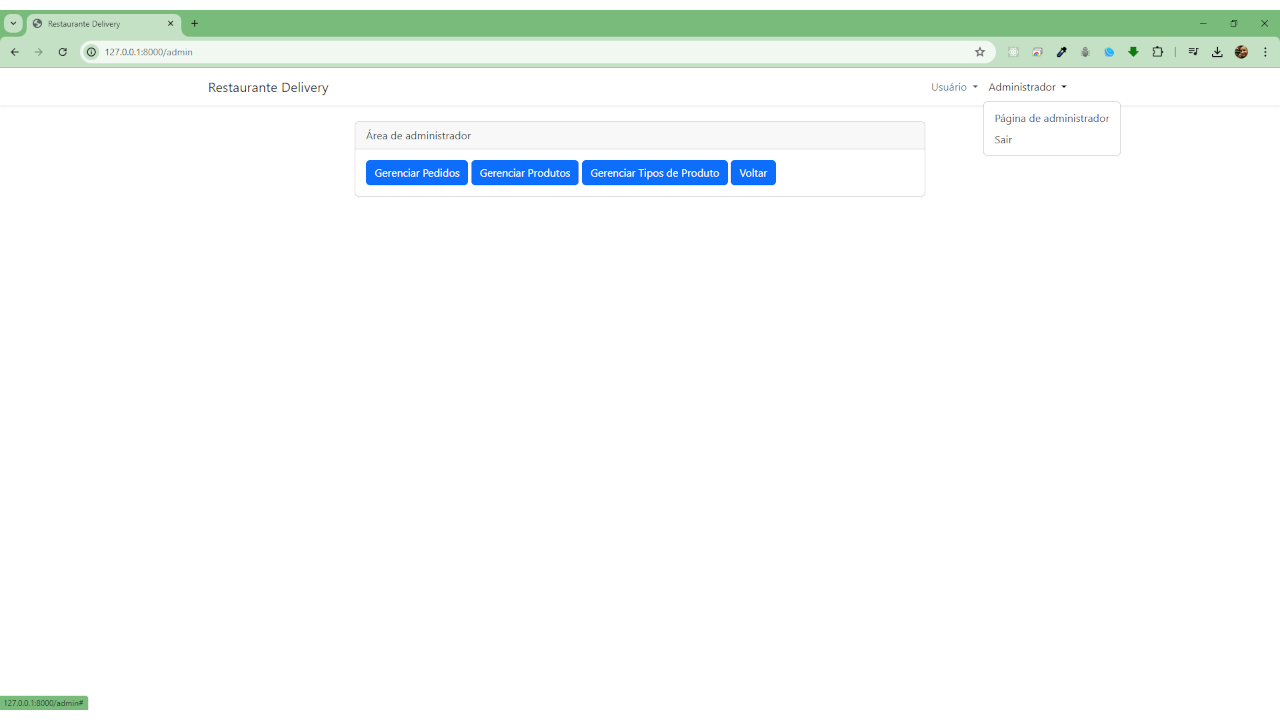The height and width of the screenshot is (720, 1280).
Task: Open the Extensions puzzle icon
Action: (1158, 52)
